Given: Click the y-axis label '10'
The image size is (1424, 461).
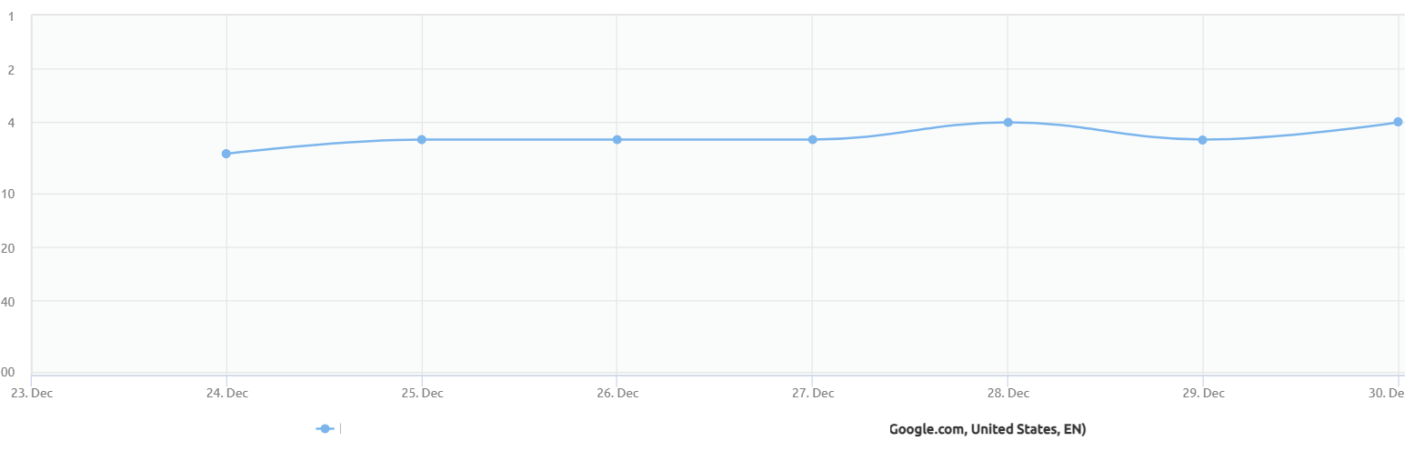Looking at the screenshot, I should (x=9, y=194).
